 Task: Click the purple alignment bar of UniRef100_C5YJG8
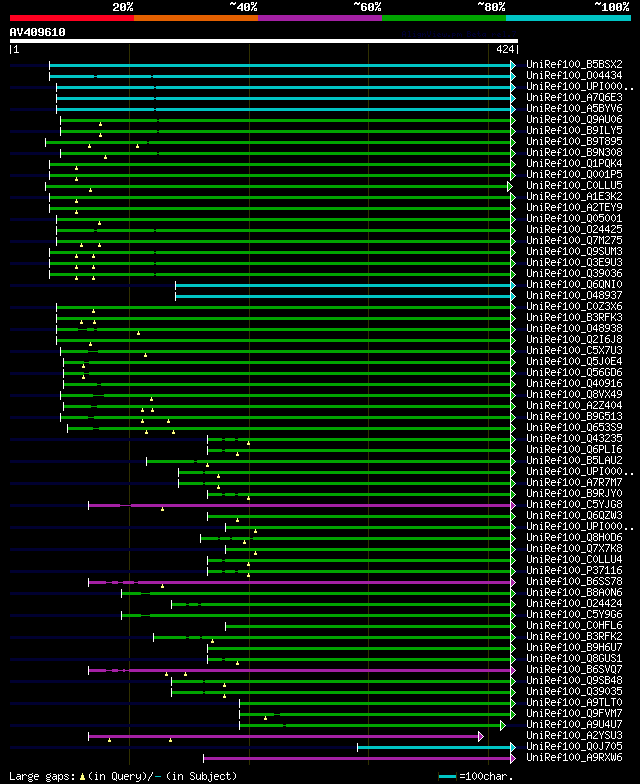pyautogui.click(x=300, y=506)
